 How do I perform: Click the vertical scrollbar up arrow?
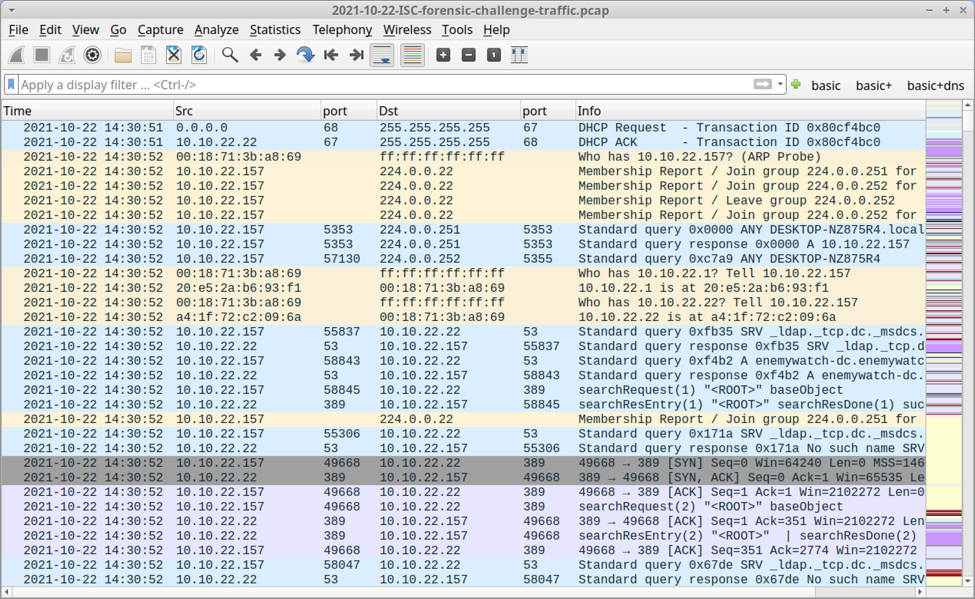[968, 106]
